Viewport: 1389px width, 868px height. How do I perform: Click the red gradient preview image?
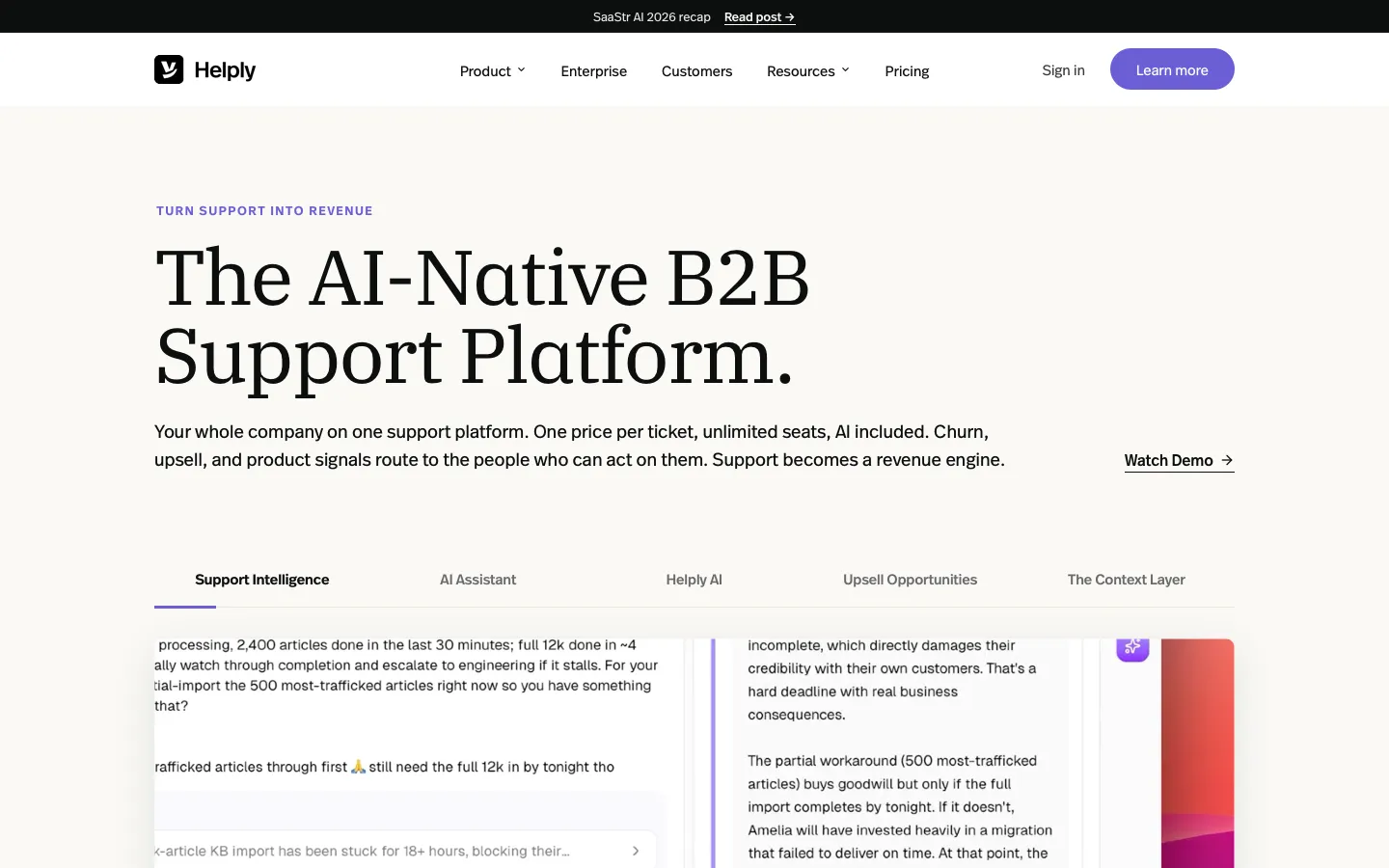click(x=1197, y=753)
